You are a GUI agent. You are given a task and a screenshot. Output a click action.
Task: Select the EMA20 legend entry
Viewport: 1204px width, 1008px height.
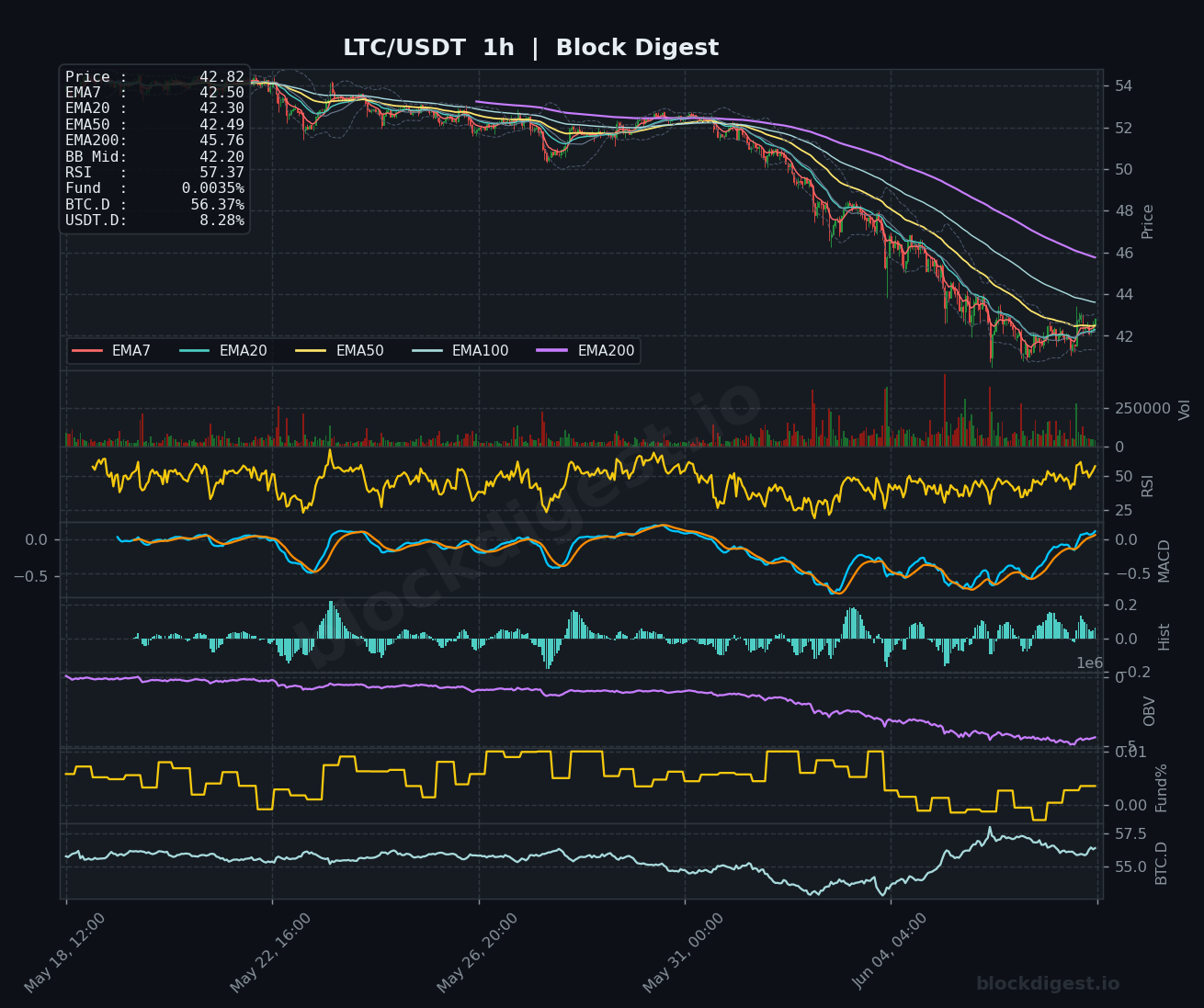pos(223,351)
